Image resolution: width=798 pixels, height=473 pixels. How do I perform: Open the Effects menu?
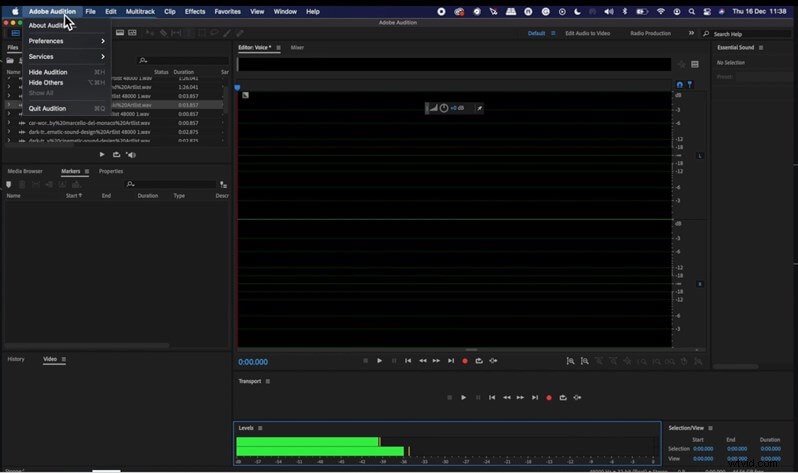point(195,11)
